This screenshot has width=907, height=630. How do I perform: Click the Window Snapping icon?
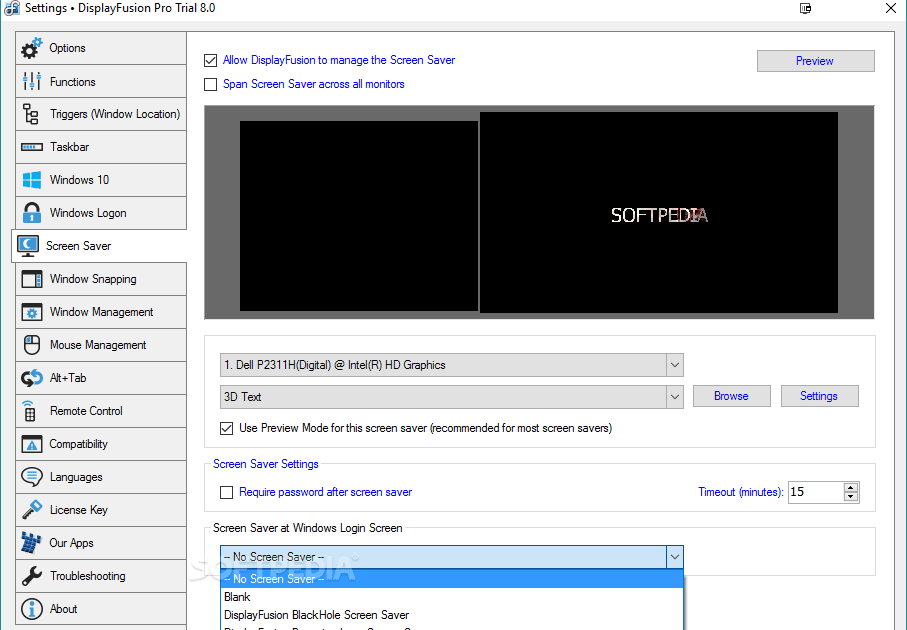point(32,279)
